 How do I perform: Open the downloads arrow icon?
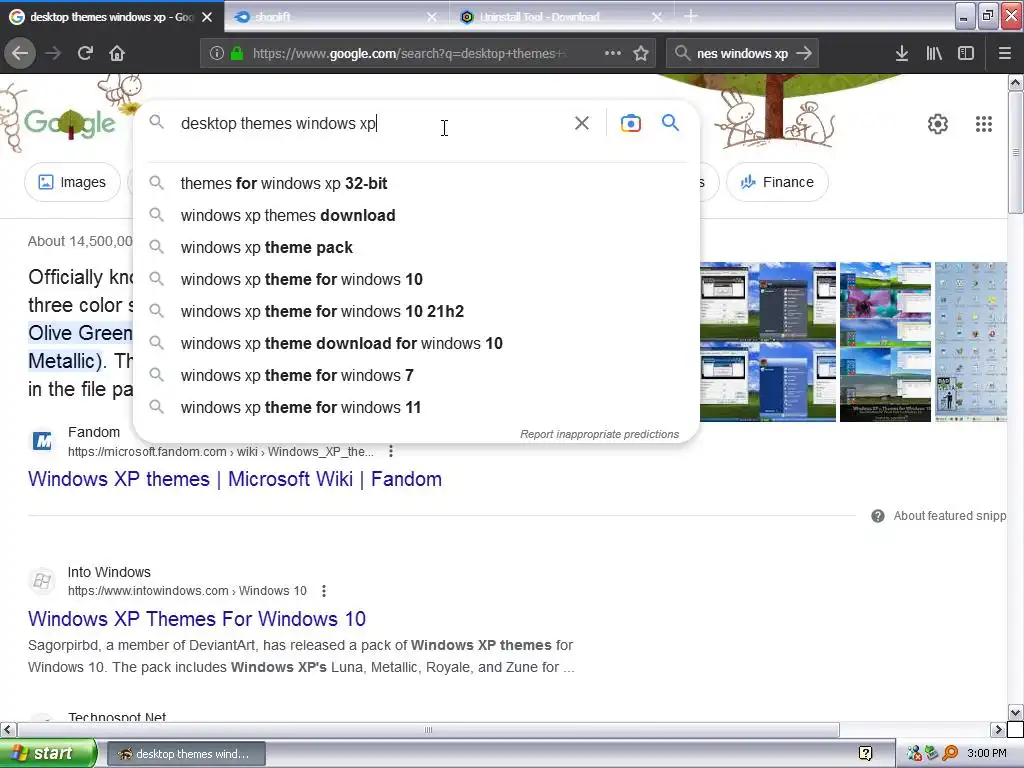coord(902,54)
